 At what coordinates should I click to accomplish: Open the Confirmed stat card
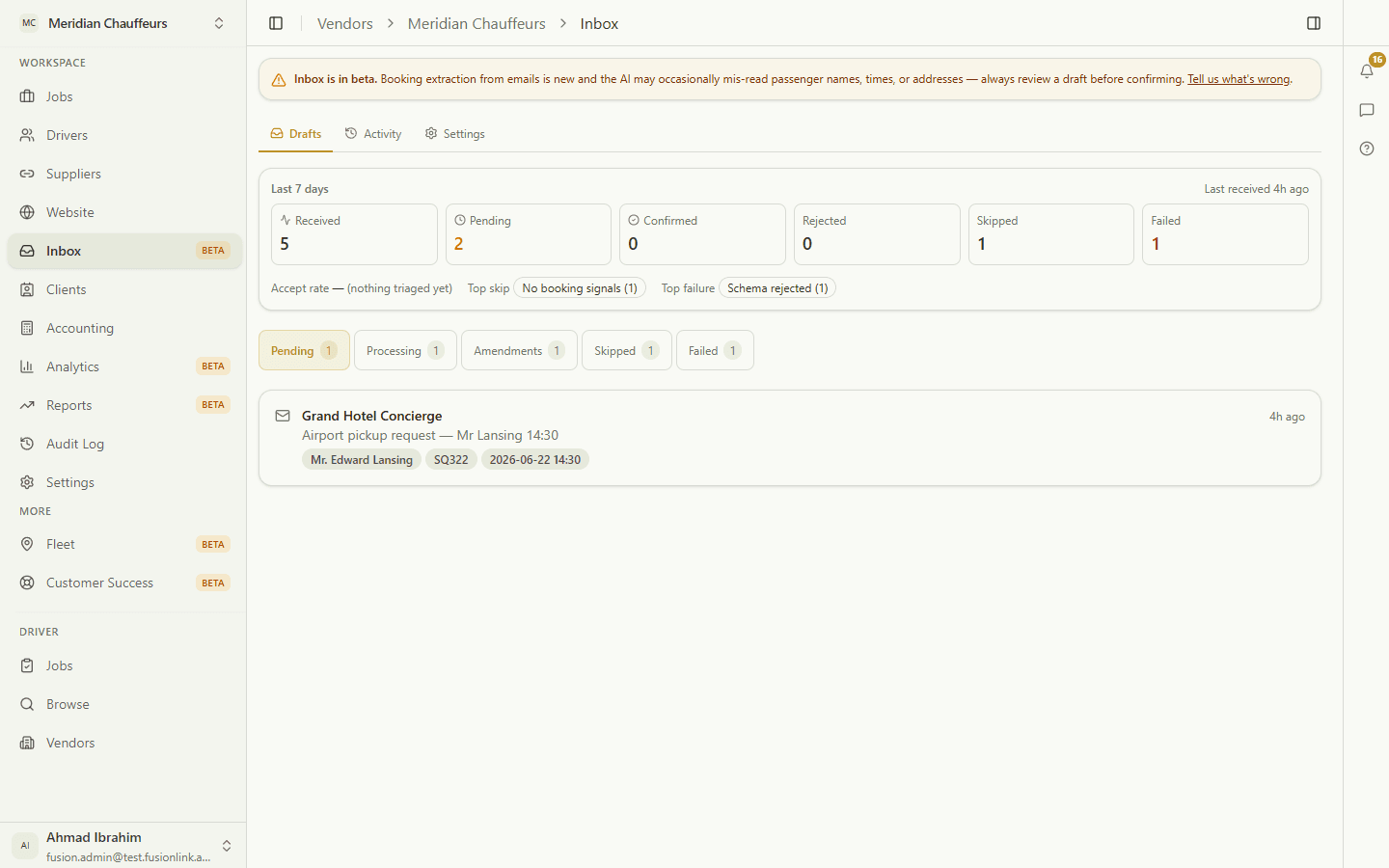[702, 234]
